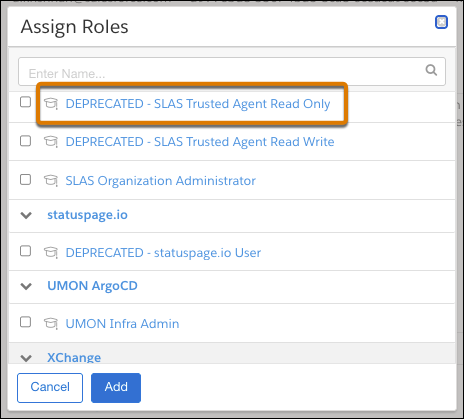Click role icon beside SLAS Trusted Agent Read Only
This screenshot has height=419, width=464.
(51, 103)
